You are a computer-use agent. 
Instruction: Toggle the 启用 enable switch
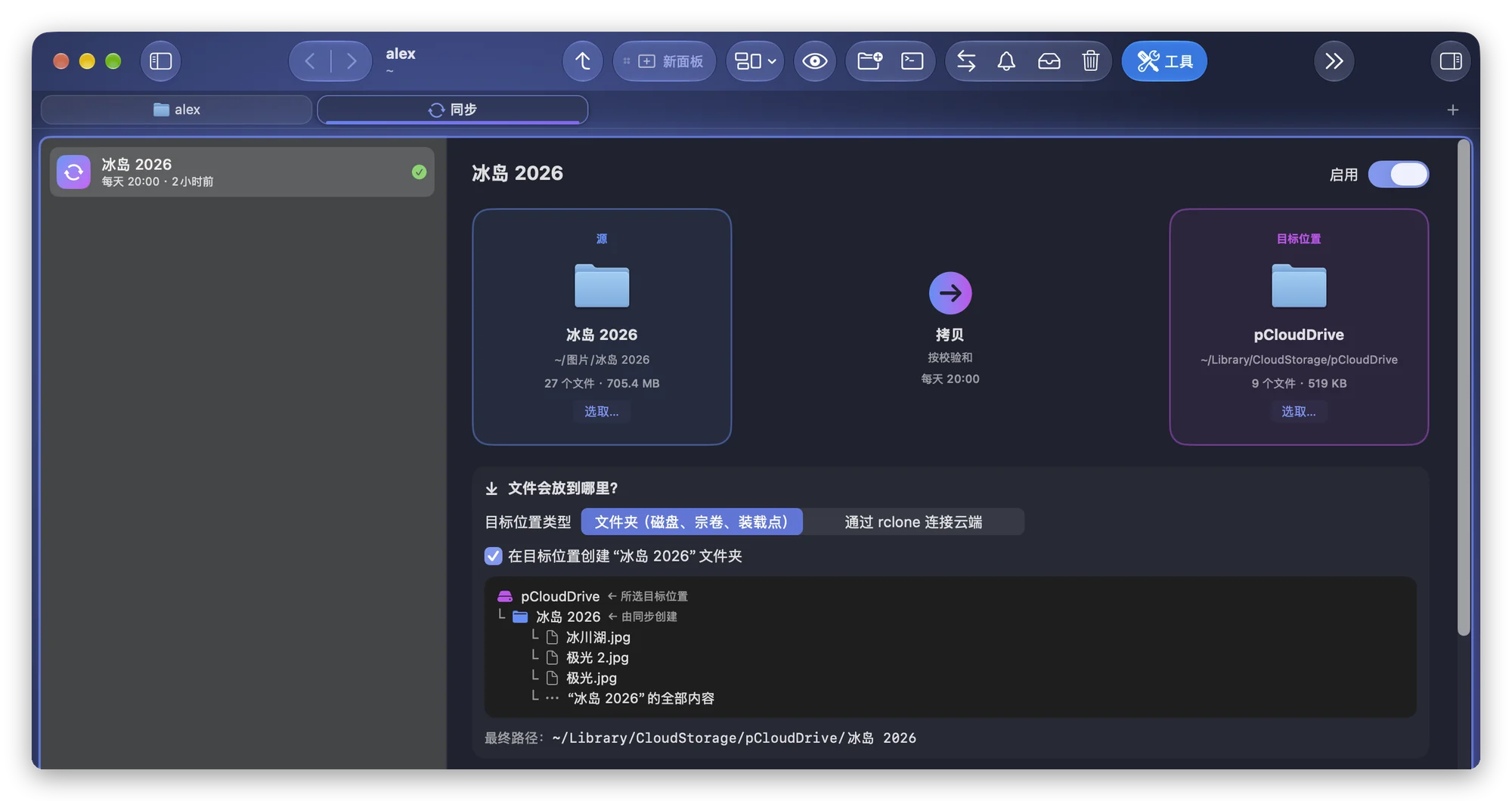pos(1398,175)
